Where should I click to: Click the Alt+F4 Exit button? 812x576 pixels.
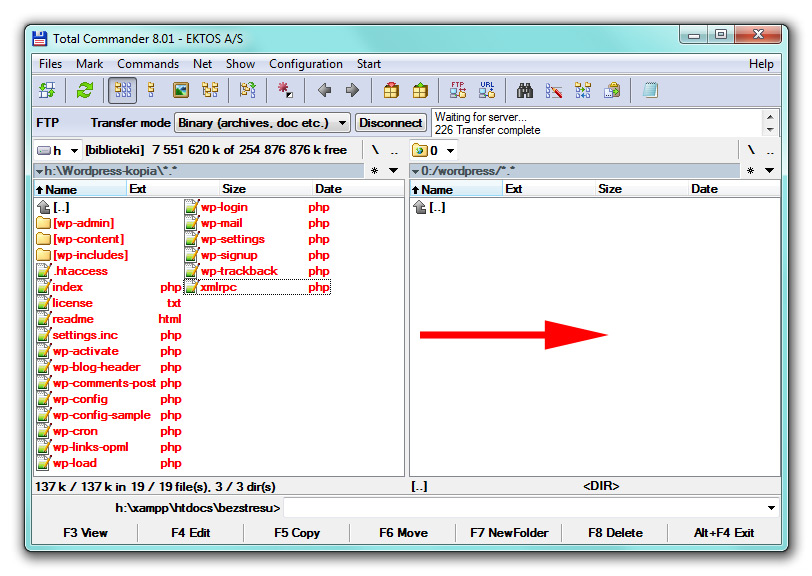[x=723, y=532]
